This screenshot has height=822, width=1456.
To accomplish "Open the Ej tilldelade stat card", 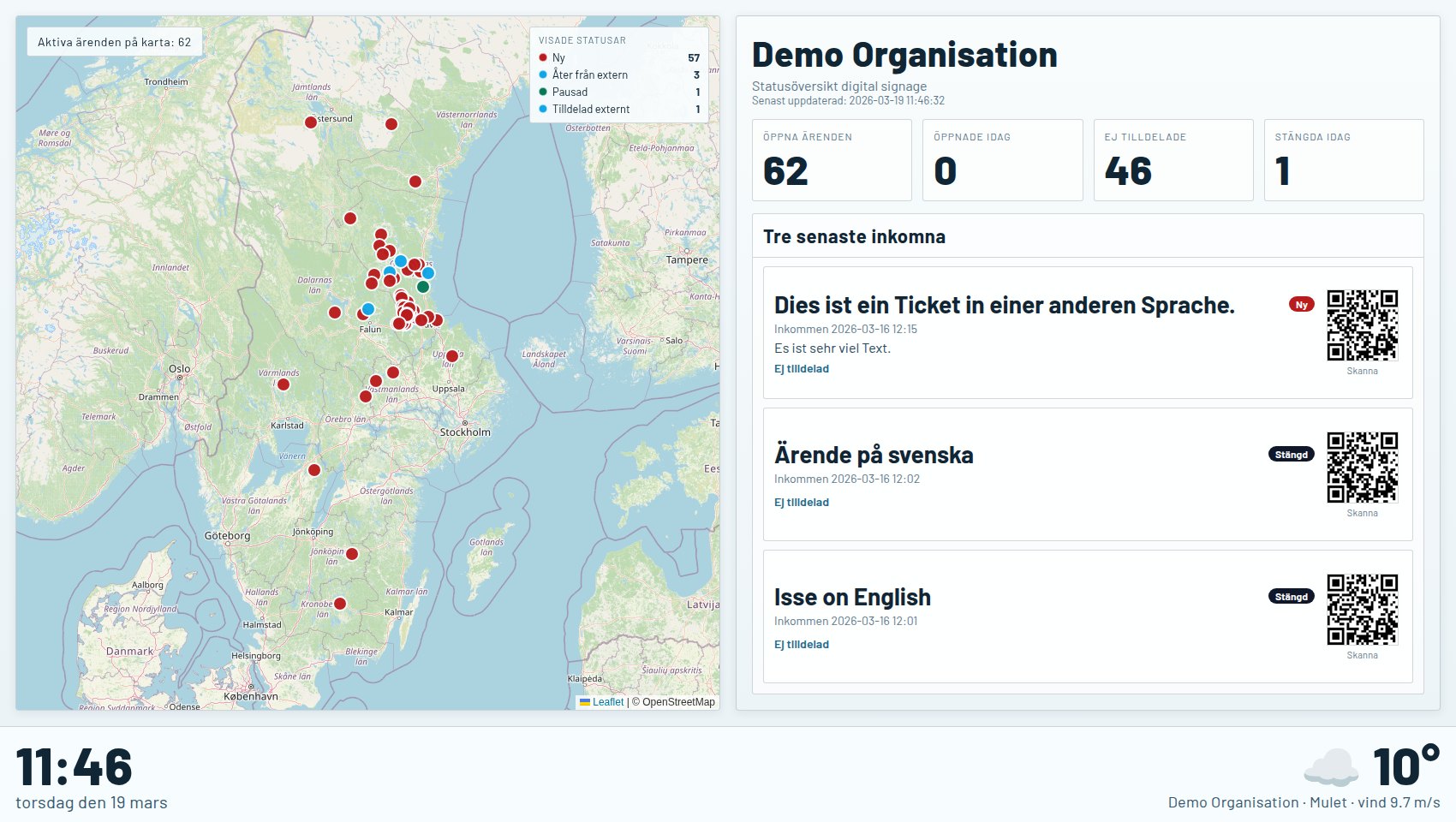I will (x=1173, y=160).
